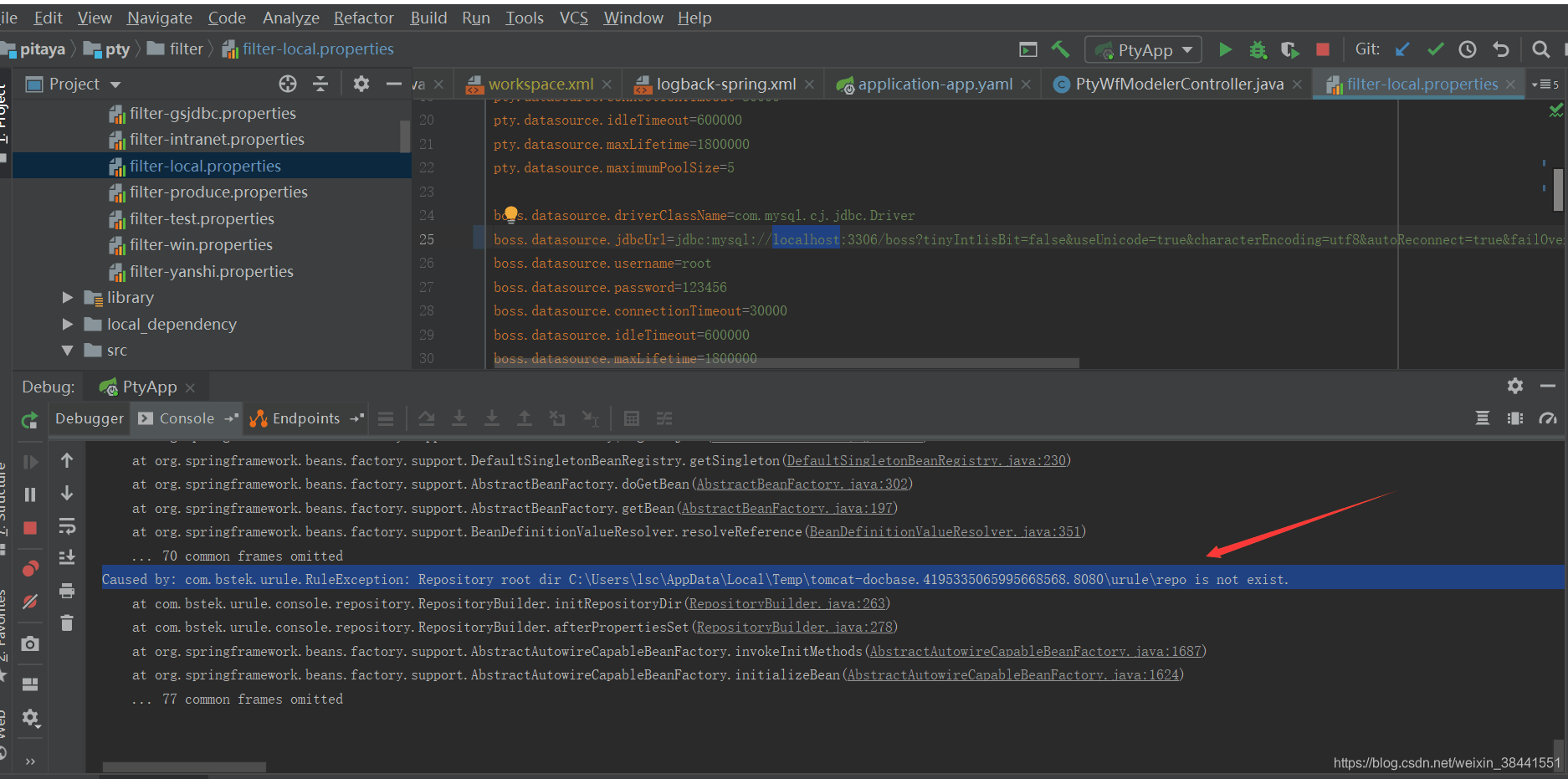
Task: Click down arrow in console toolbar
Action: pyautogui.click(x=67, y=493)
